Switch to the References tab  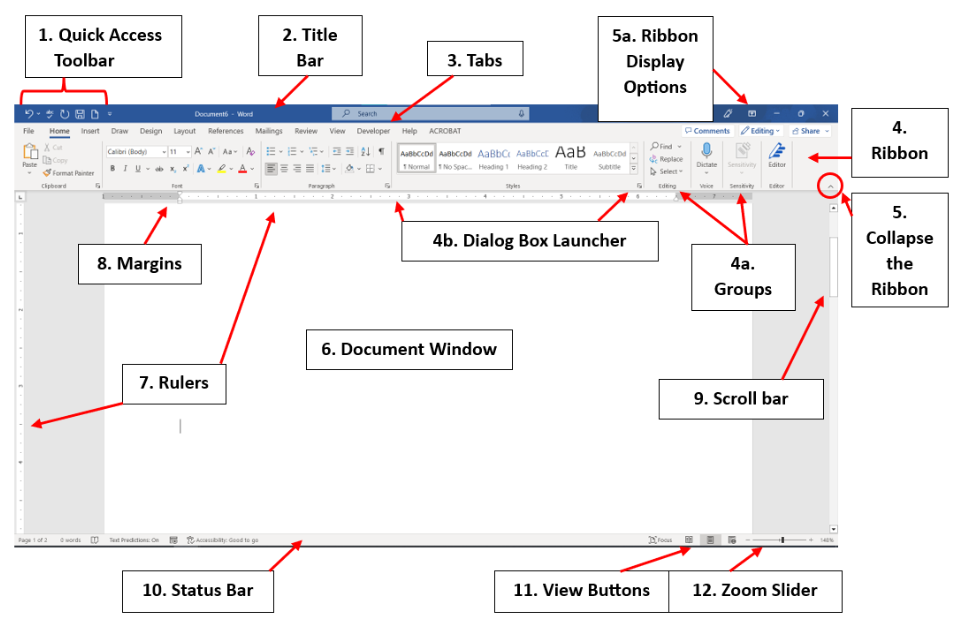point(225,131)
